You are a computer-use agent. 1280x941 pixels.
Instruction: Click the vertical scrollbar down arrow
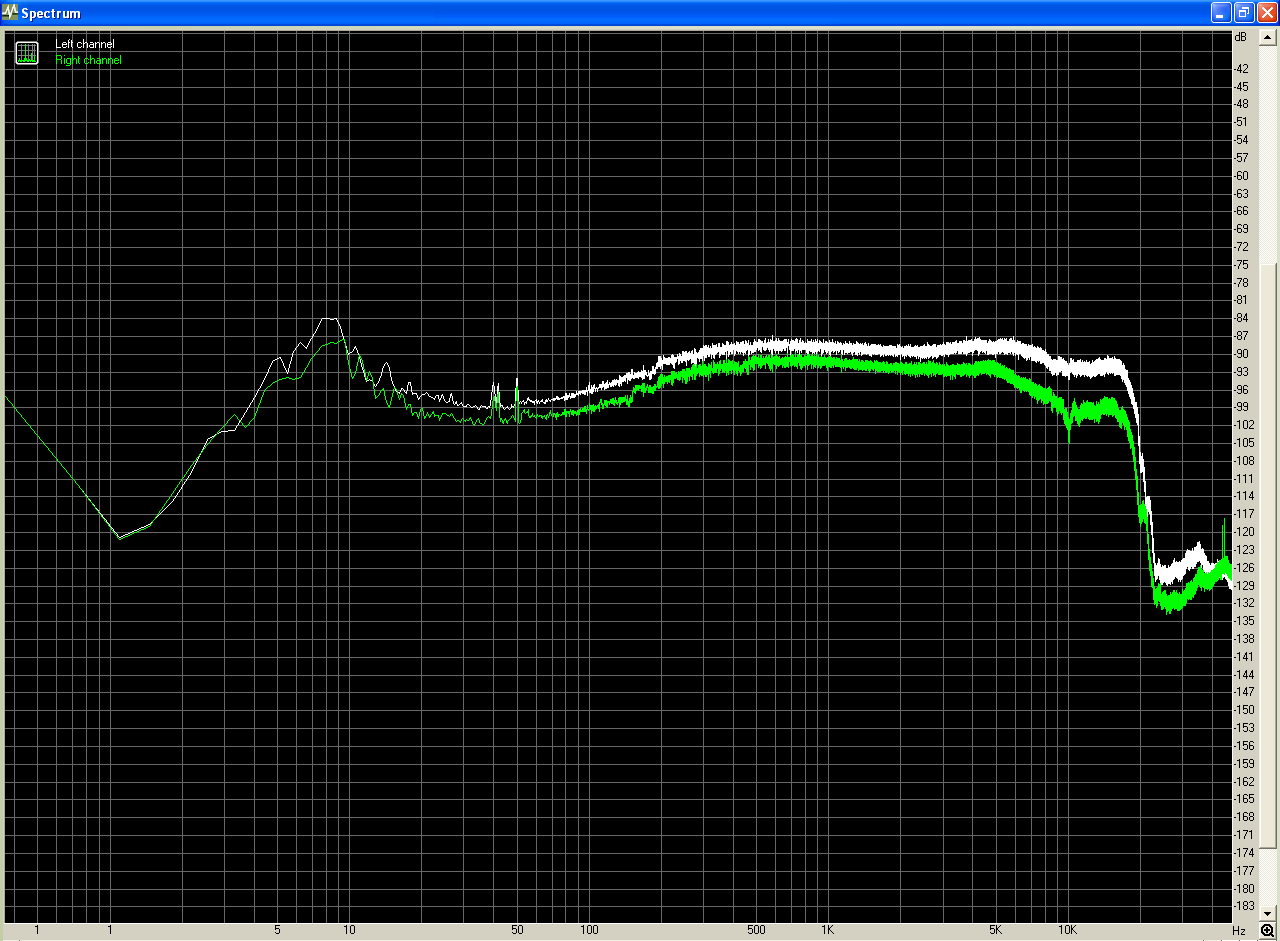pyautogui.click(x=1267, y=914)
